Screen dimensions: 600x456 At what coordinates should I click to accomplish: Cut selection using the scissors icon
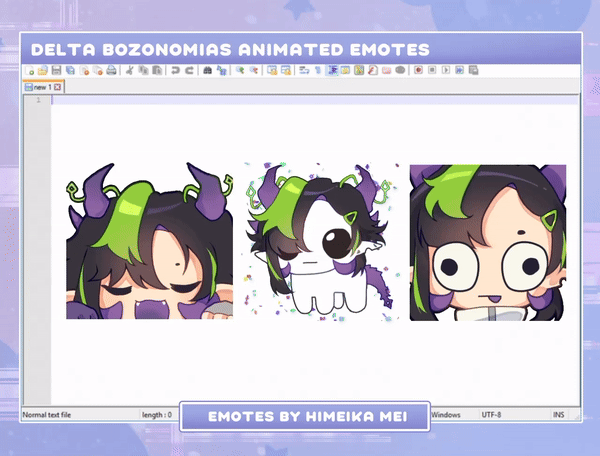coord(130,71)
